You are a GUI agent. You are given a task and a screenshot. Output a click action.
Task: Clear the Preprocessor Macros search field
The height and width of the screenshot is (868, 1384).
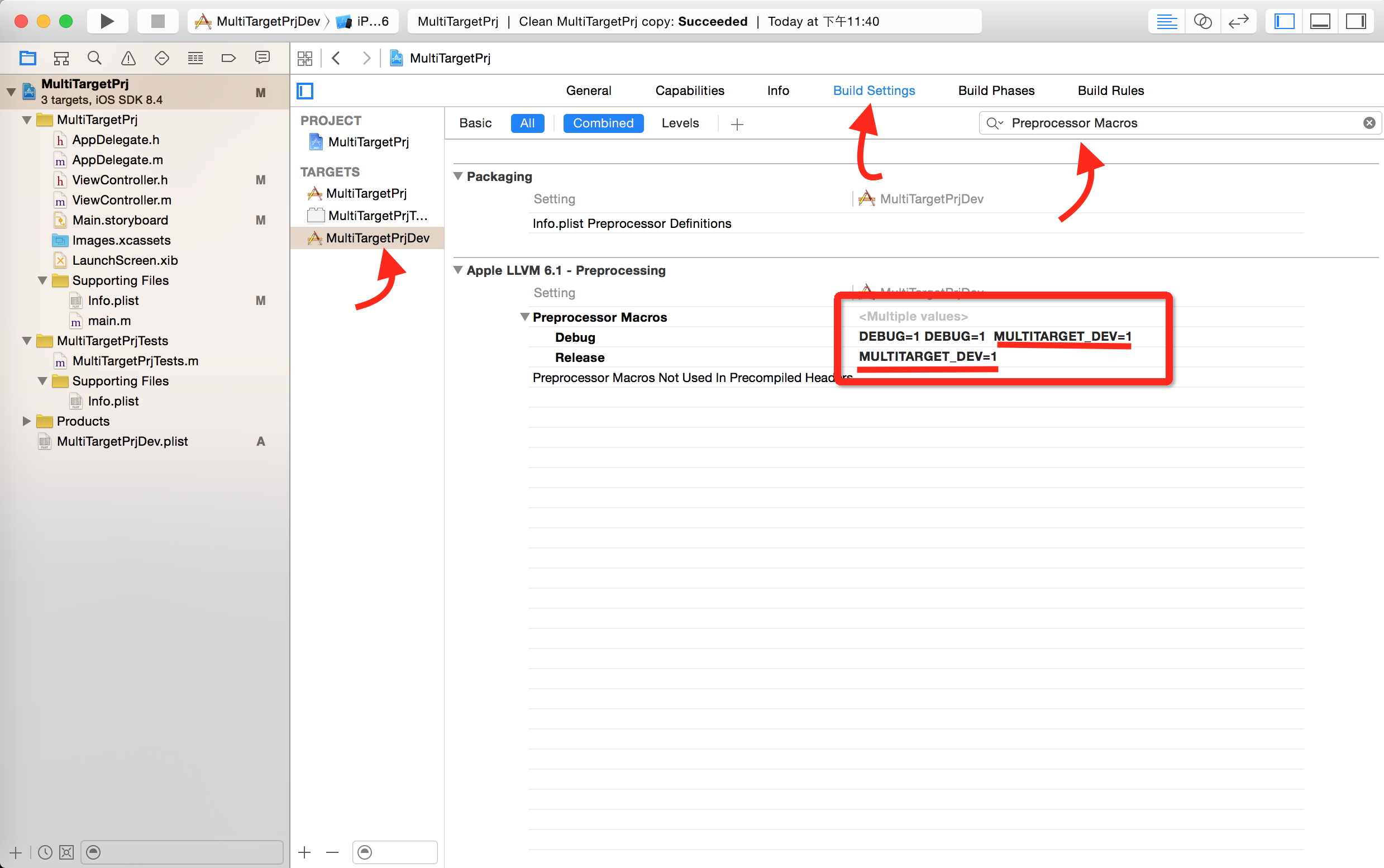[1369, 123]
